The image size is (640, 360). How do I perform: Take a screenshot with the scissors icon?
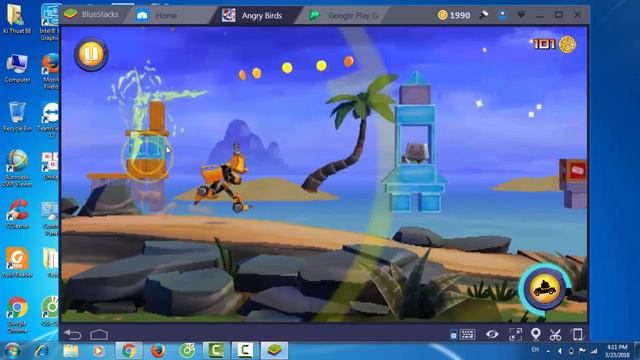coord(555,334)
